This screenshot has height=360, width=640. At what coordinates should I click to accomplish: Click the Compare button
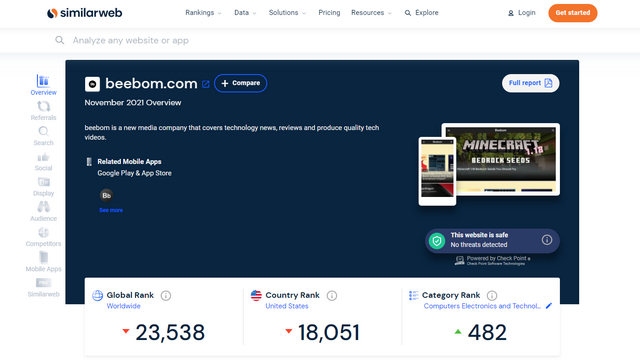click(x=240, y=83)
